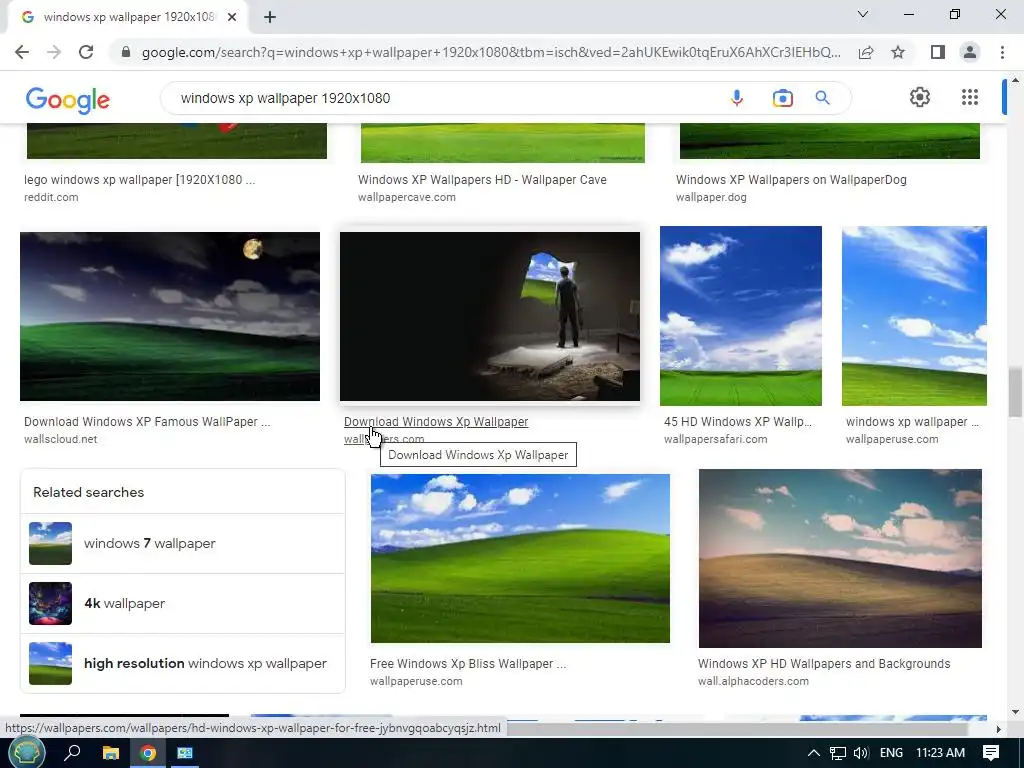Close the windows xp wallpaper tab
1024x768 pixels.
[x=232, y=17]
